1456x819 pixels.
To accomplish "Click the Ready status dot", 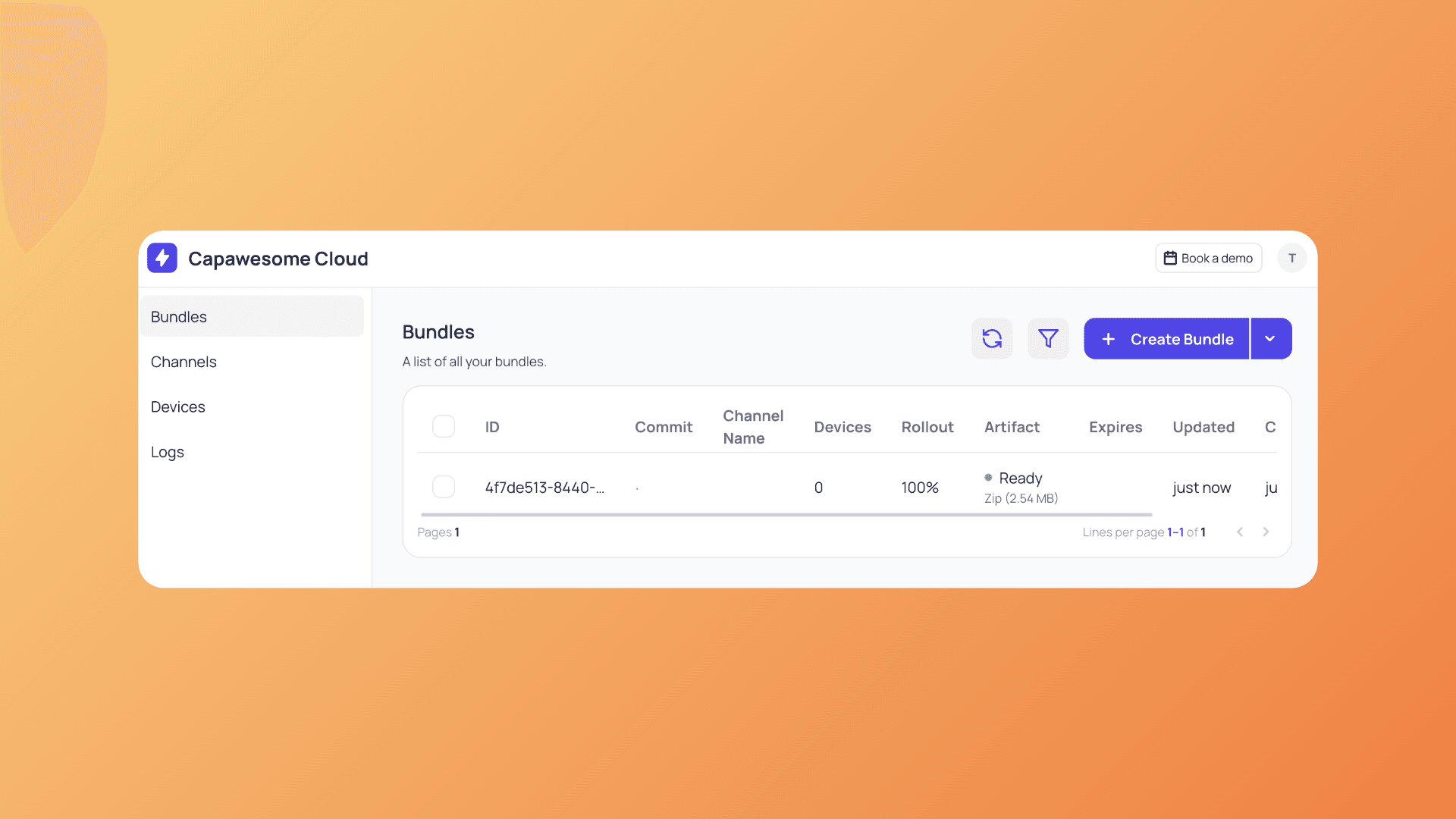I will pyautogui.click(x=988, y=478).
